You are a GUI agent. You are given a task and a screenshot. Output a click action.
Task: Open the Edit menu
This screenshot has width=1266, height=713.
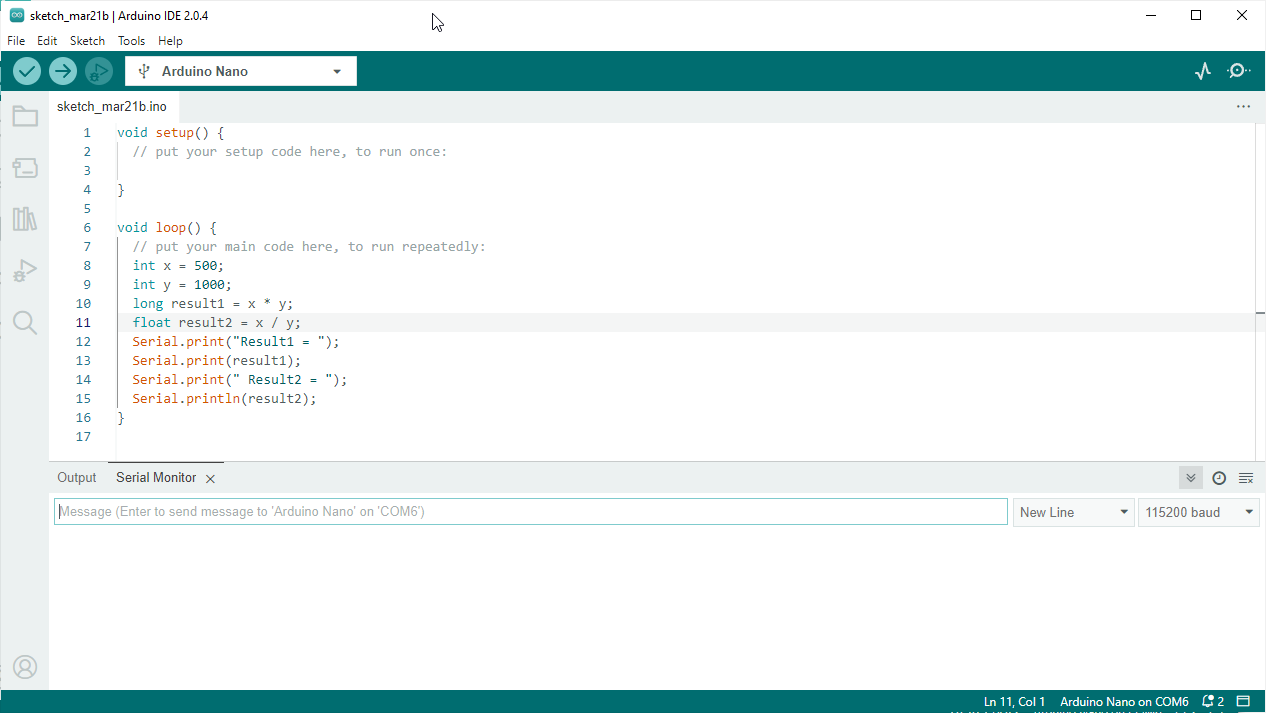pos(47,41)
